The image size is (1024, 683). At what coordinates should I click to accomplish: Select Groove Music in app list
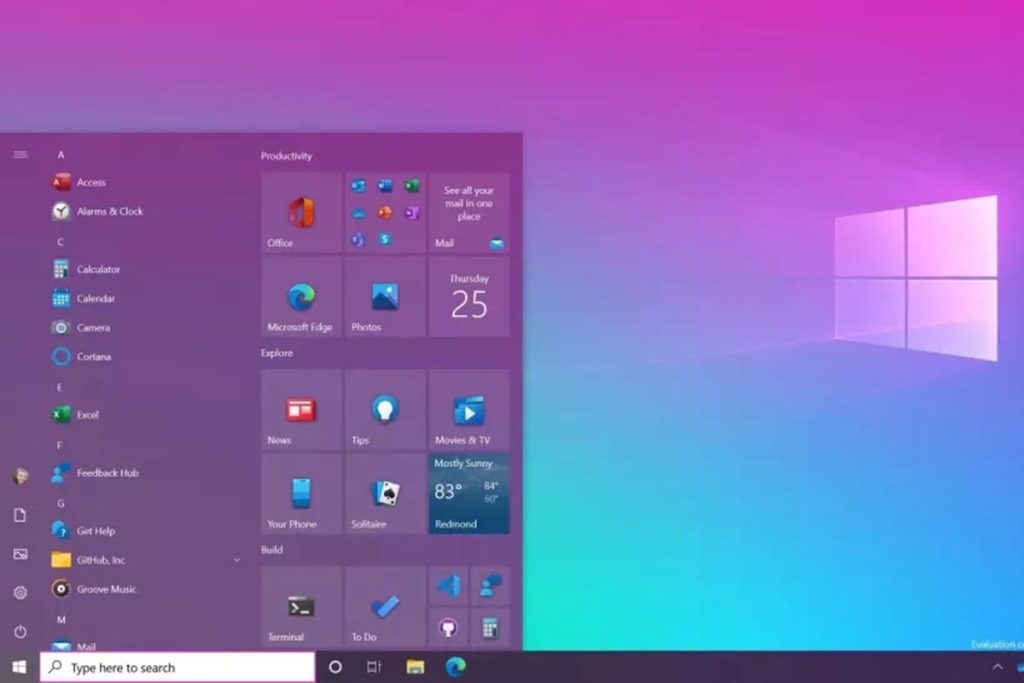point(106,589)
